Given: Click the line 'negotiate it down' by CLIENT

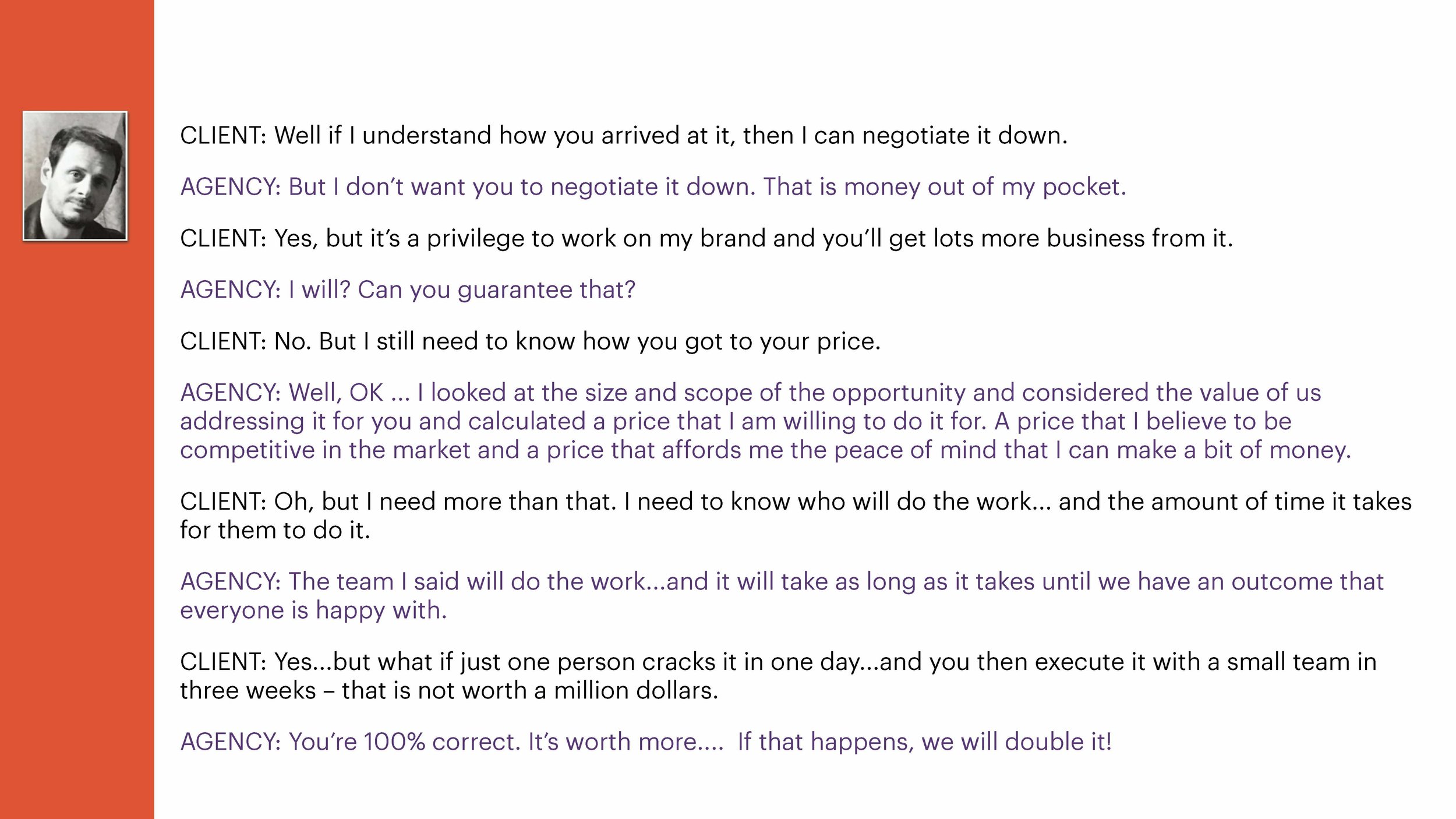Looking at the screenshot, I should 624,136.
